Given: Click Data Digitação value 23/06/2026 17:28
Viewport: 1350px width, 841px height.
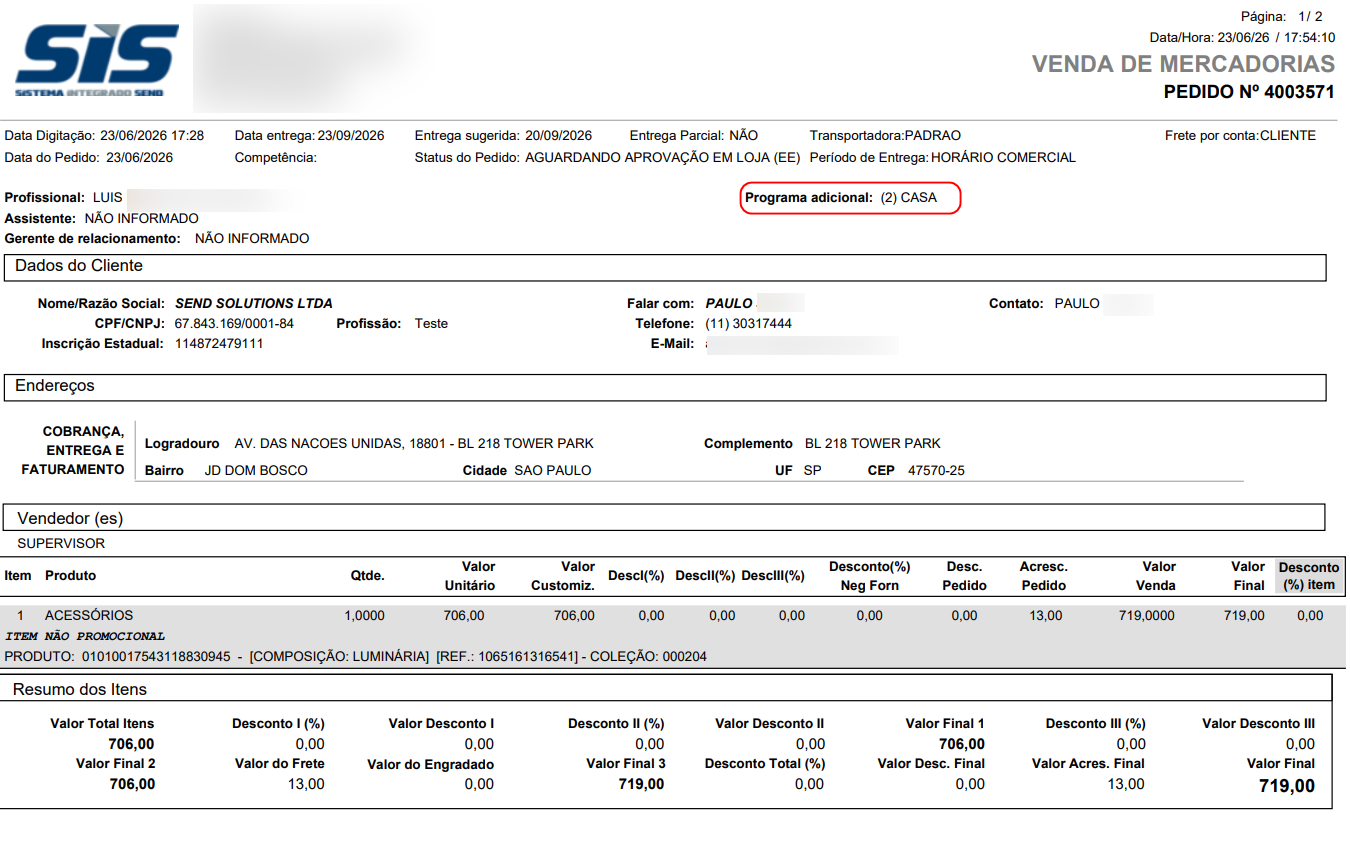Looking at the screenshot, I should 152,135.
